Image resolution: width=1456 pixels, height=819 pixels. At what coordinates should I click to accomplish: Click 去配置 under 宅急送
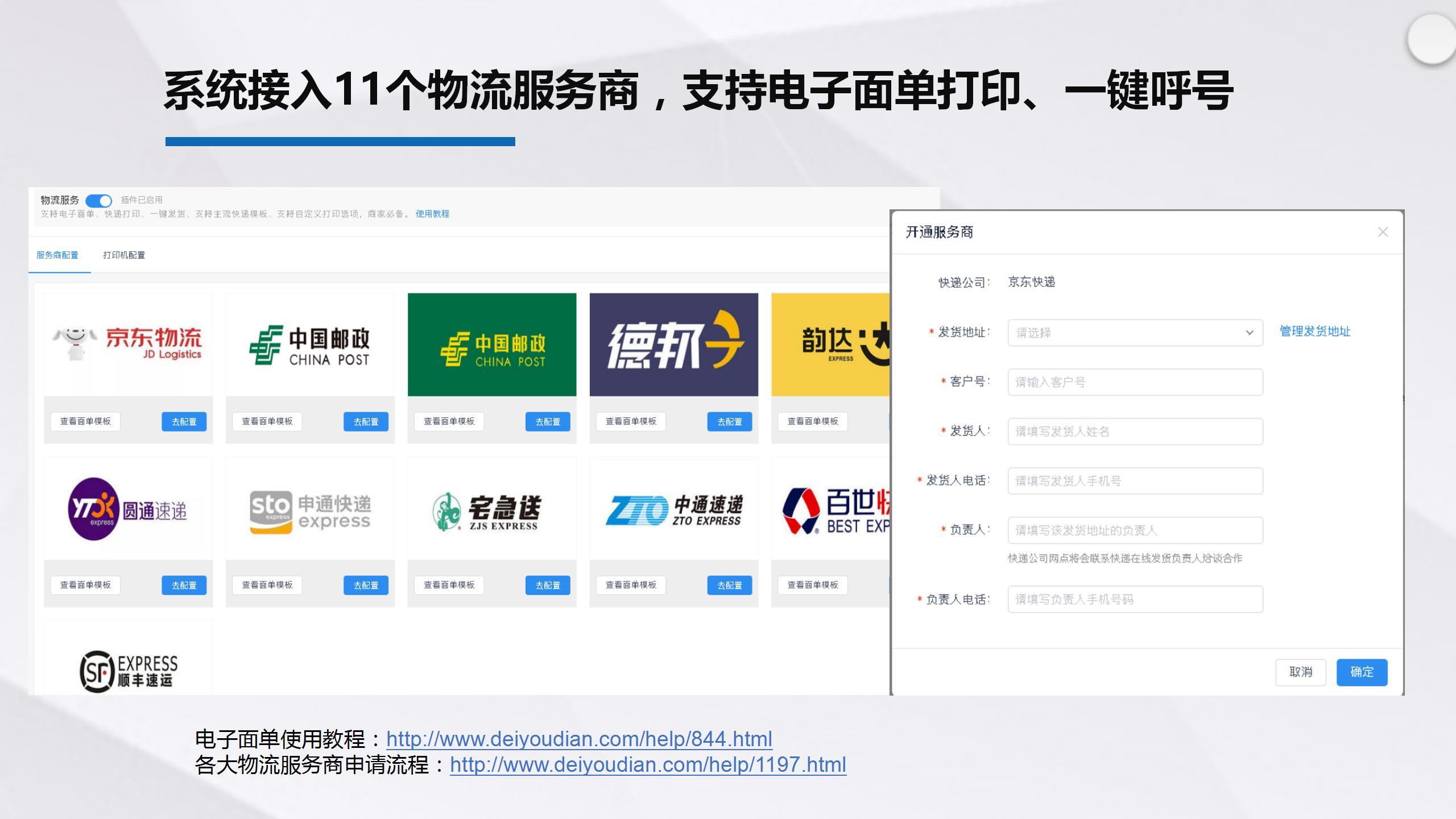point(548,585)
